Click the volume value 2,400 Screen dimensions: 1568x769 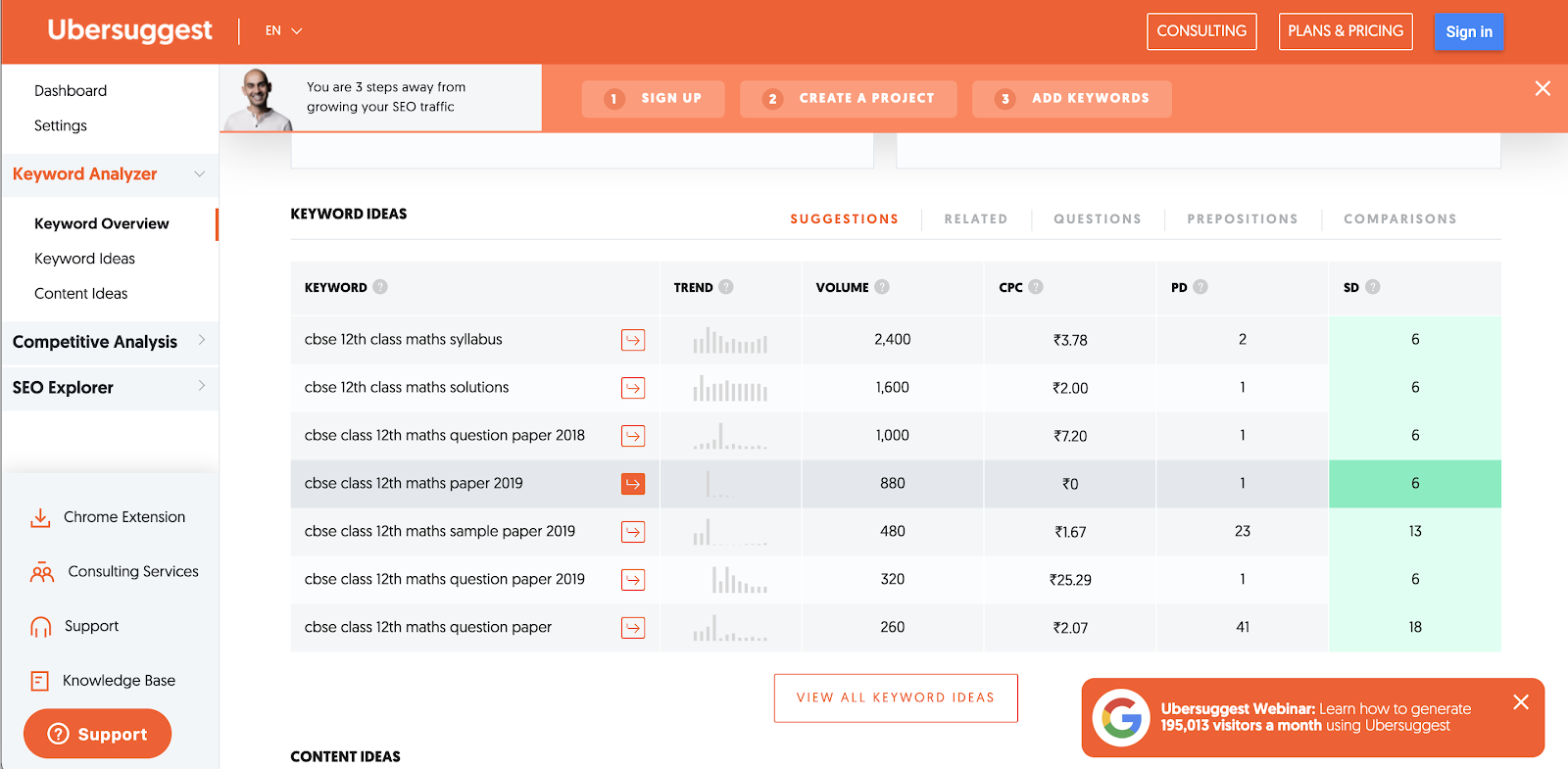(x=893, y=340)
